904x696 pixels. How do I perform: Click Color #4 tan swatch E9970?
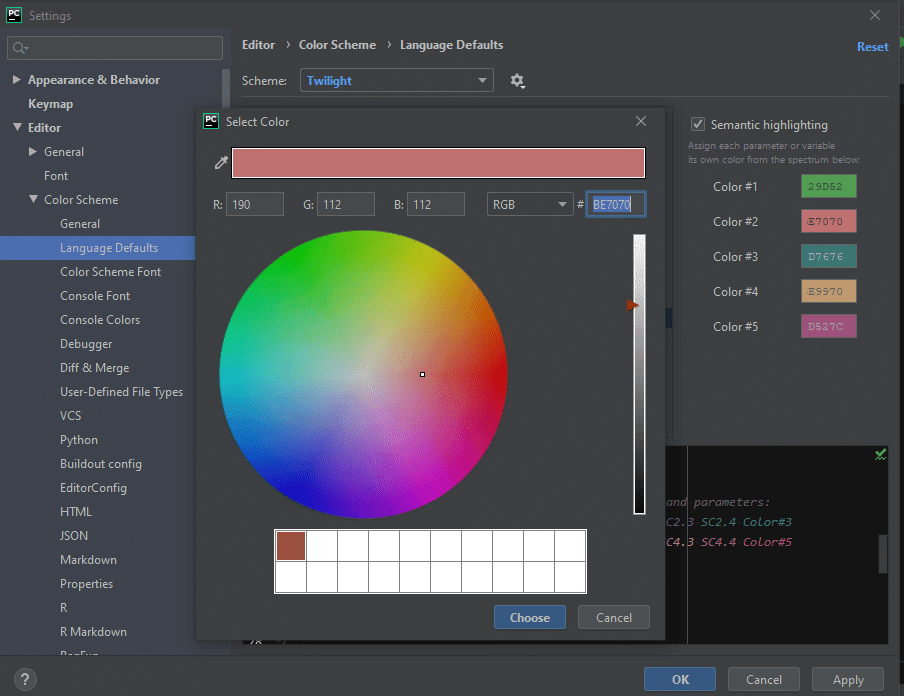(x=828, y=291)
